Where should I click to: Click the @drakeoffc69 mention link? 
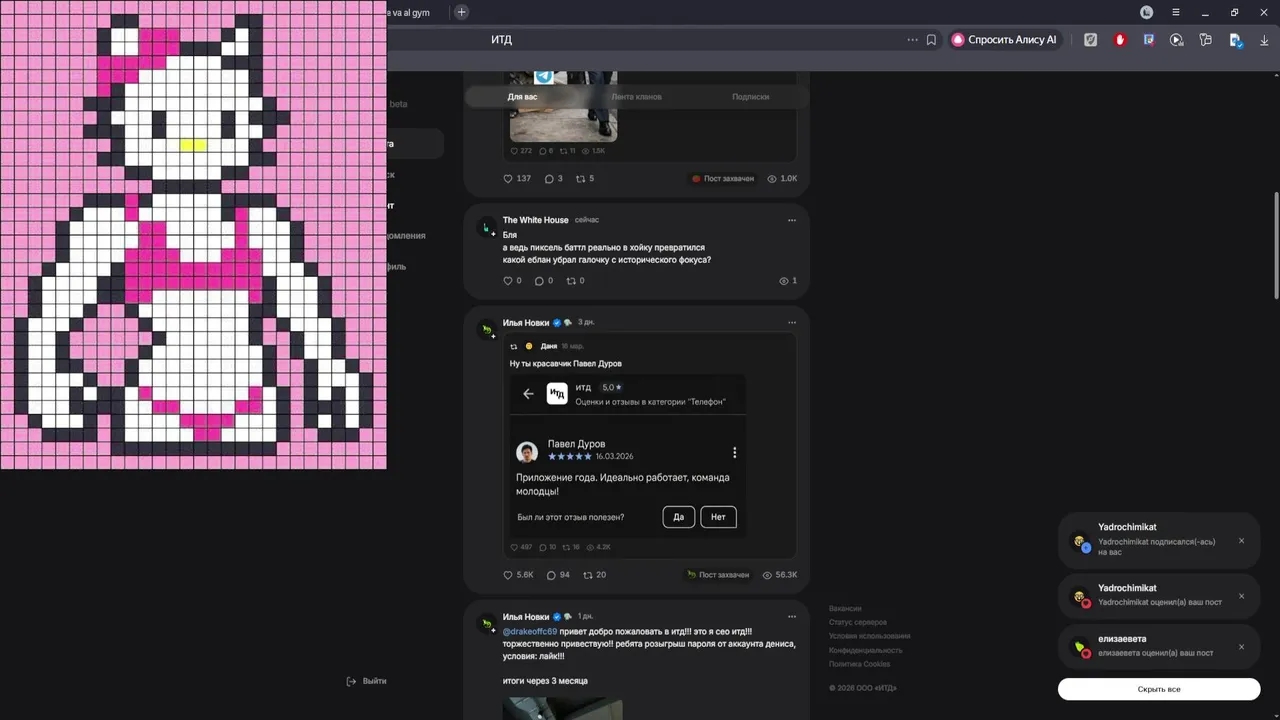click(x=530, y=632)
